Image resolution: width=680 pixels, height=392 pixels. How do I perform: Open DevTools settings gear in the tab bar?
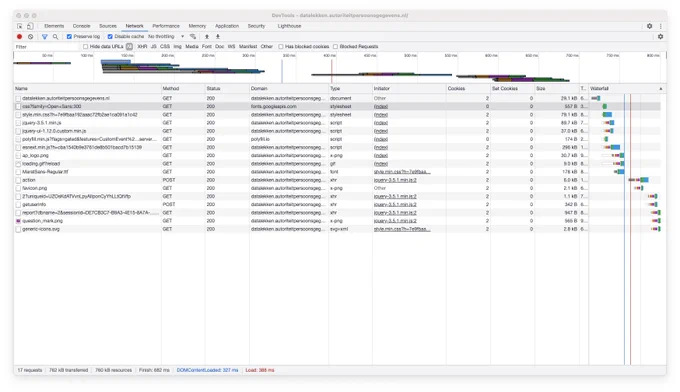coord(650,26)
